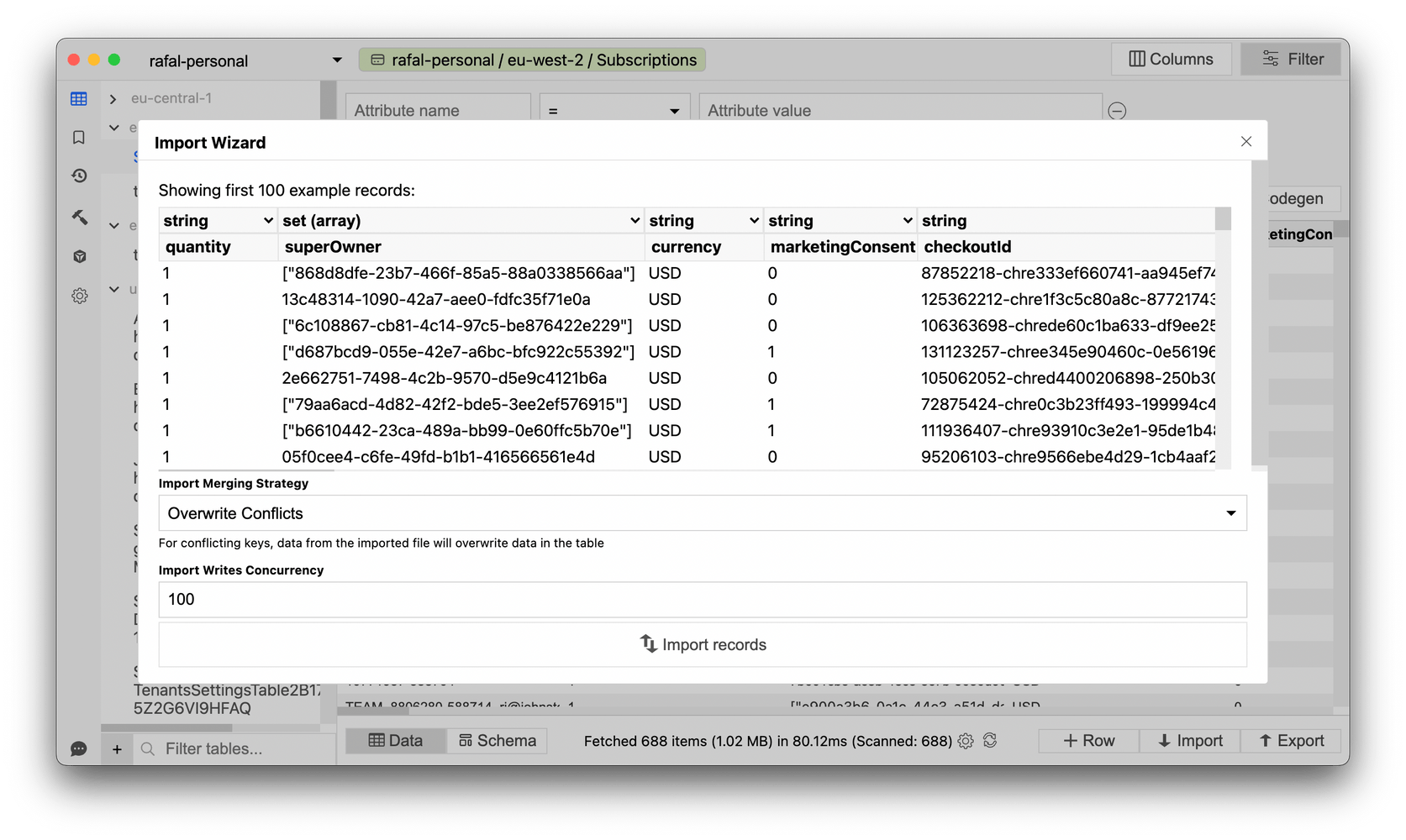
Task: Open the tables grid view icon
Action: tap(79, 98)
